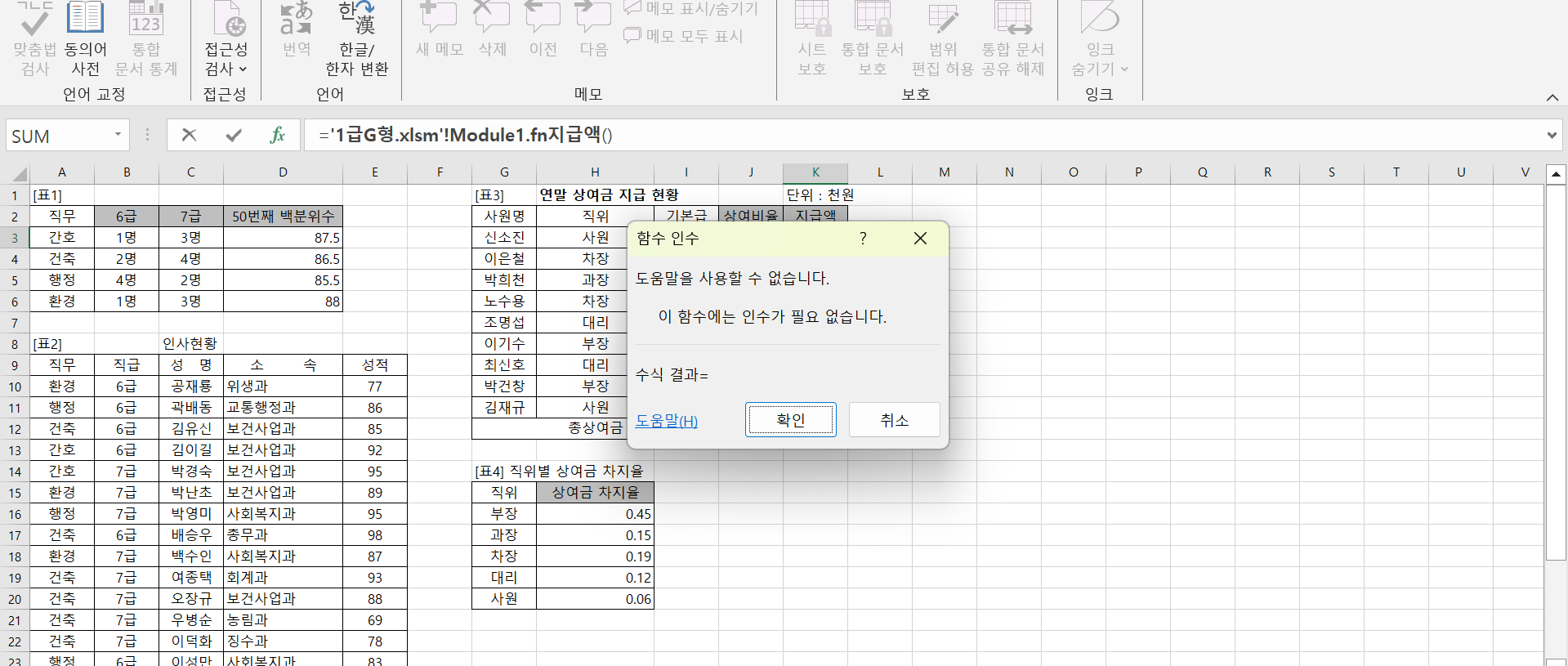
Task: Click the select-all corner of the sheet
Action: point(18,173)
